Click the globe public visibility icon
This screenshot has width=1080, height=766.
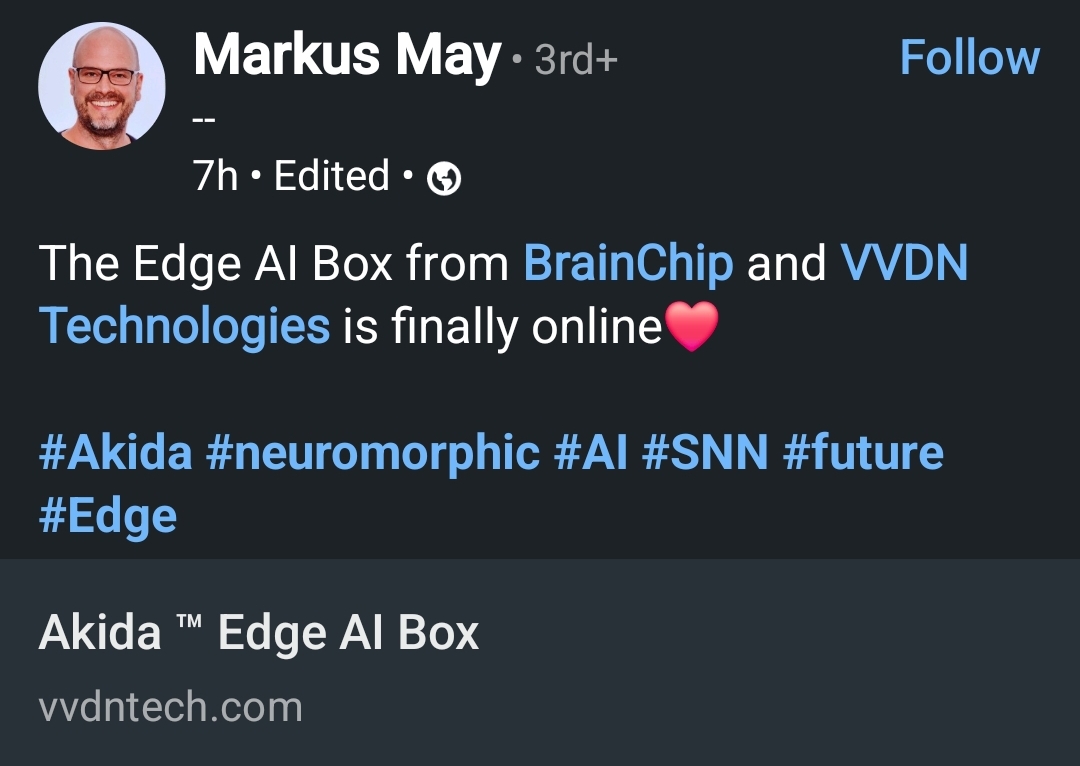pos(444,179)
